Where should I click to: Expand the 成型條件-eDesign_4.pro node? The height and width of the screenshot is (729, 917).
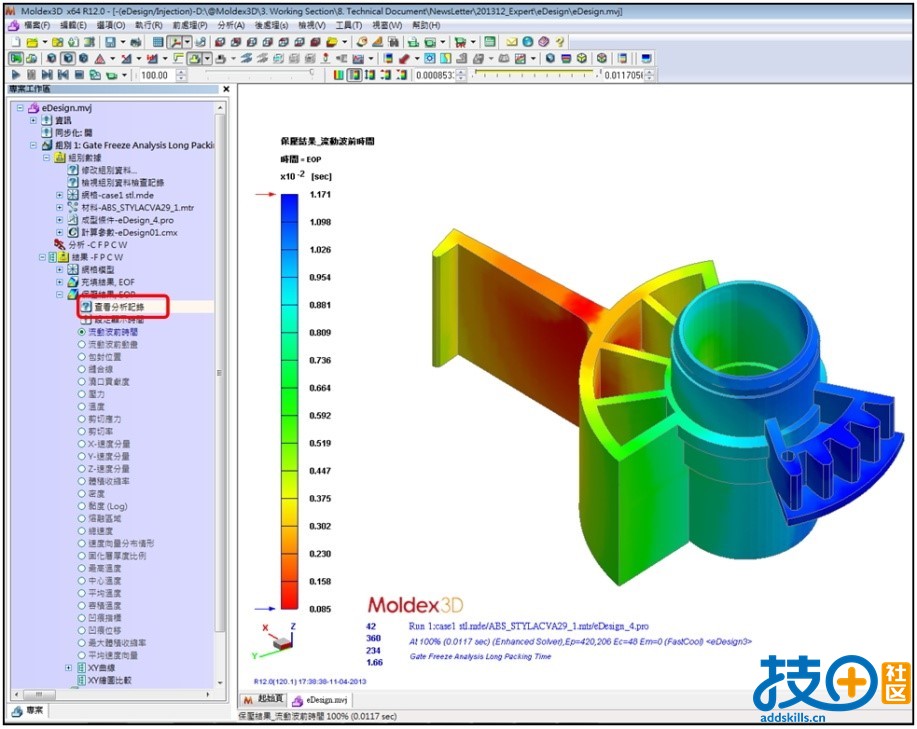(59, 220)
